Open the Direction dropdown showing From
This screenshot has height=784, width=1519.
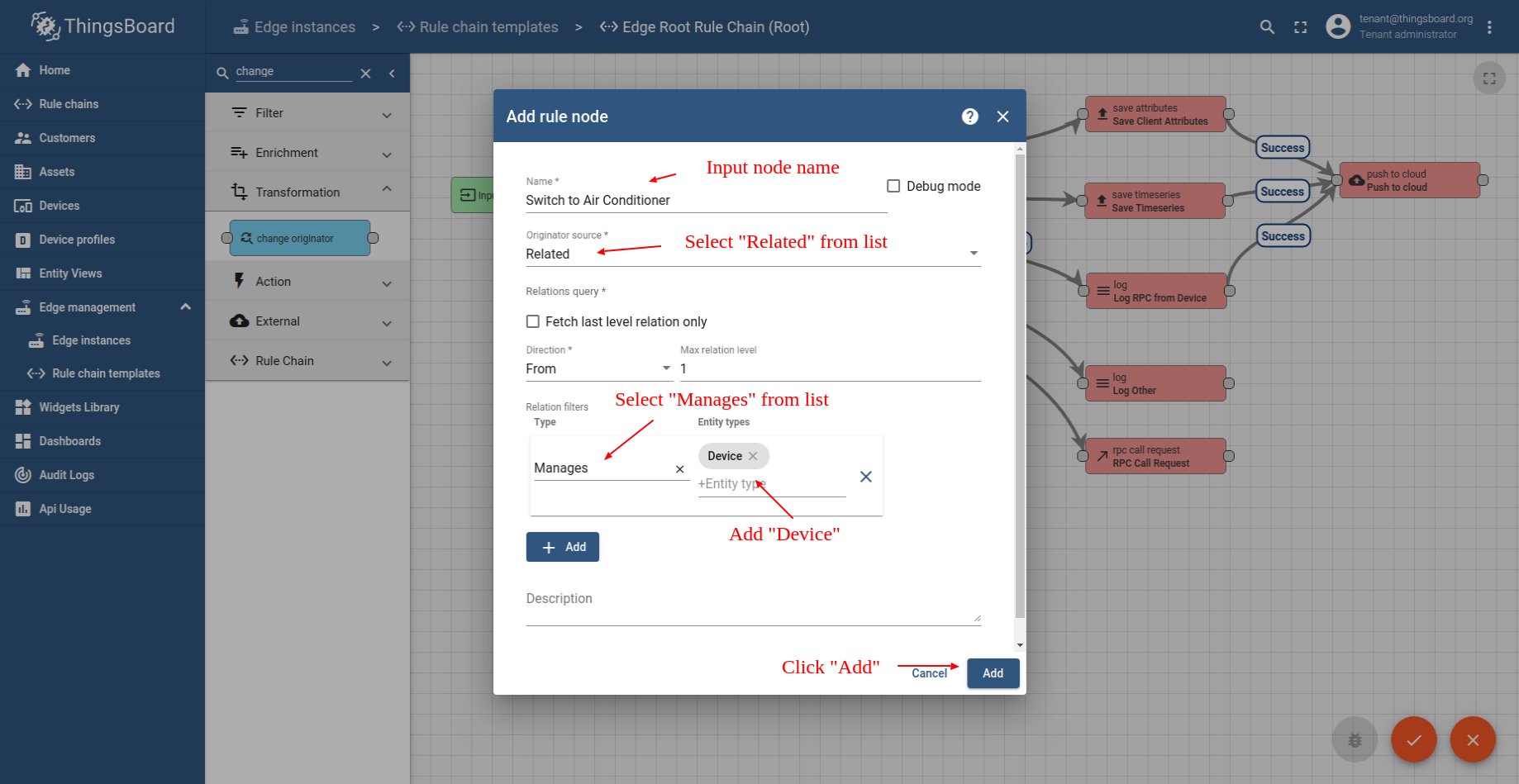[x=598, y=368]
